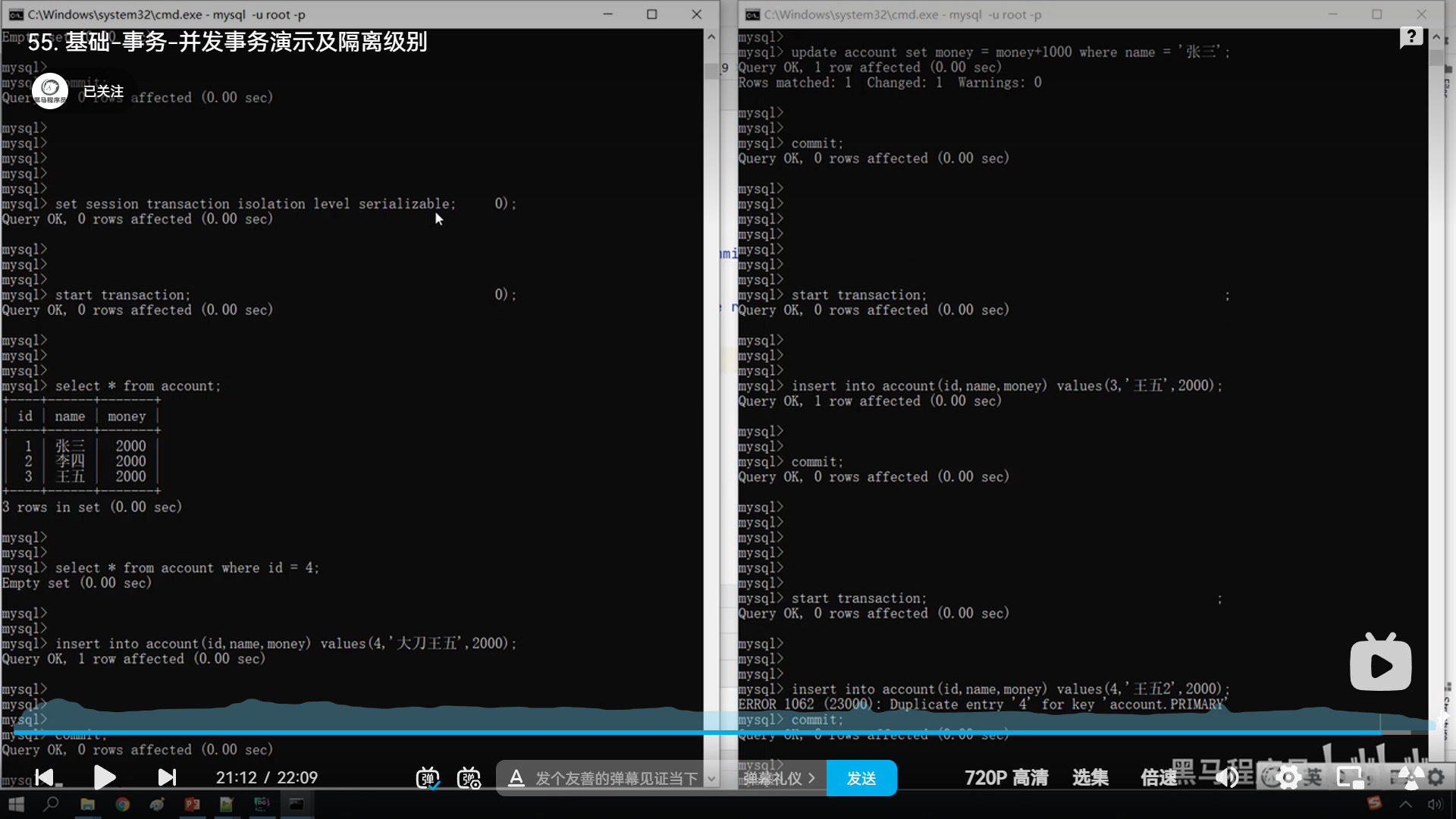Screen dimensions: 1456x819
Task: Open the uploader avatar profile
Action: [50, 91]
